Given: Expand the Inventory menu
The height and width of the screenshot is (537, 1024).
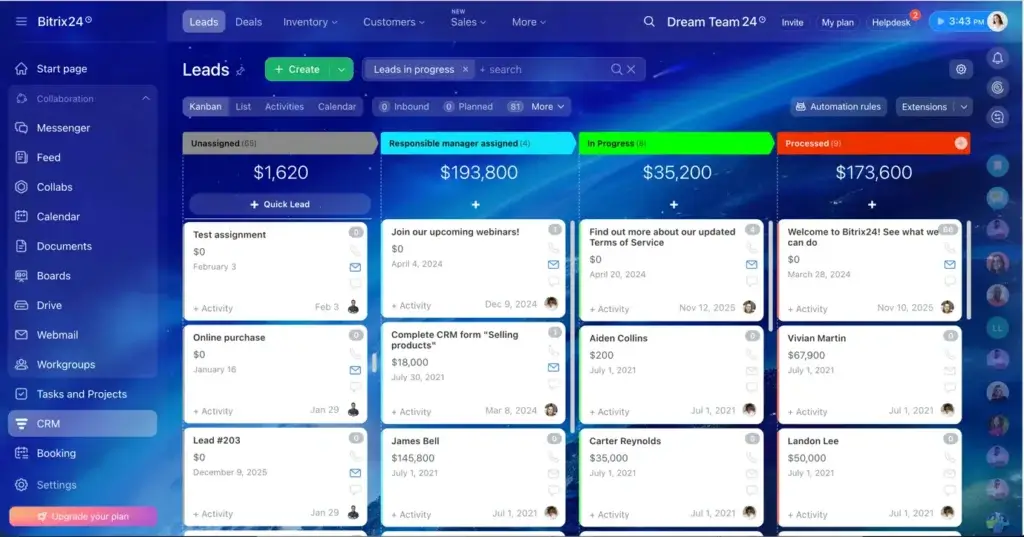Looking at the screenshot, I should coord(310,22).
